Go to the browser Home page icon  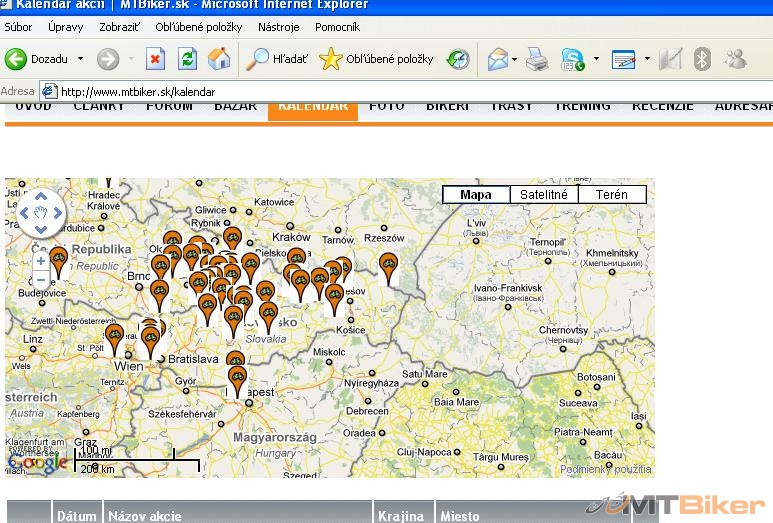pos(218,59)
